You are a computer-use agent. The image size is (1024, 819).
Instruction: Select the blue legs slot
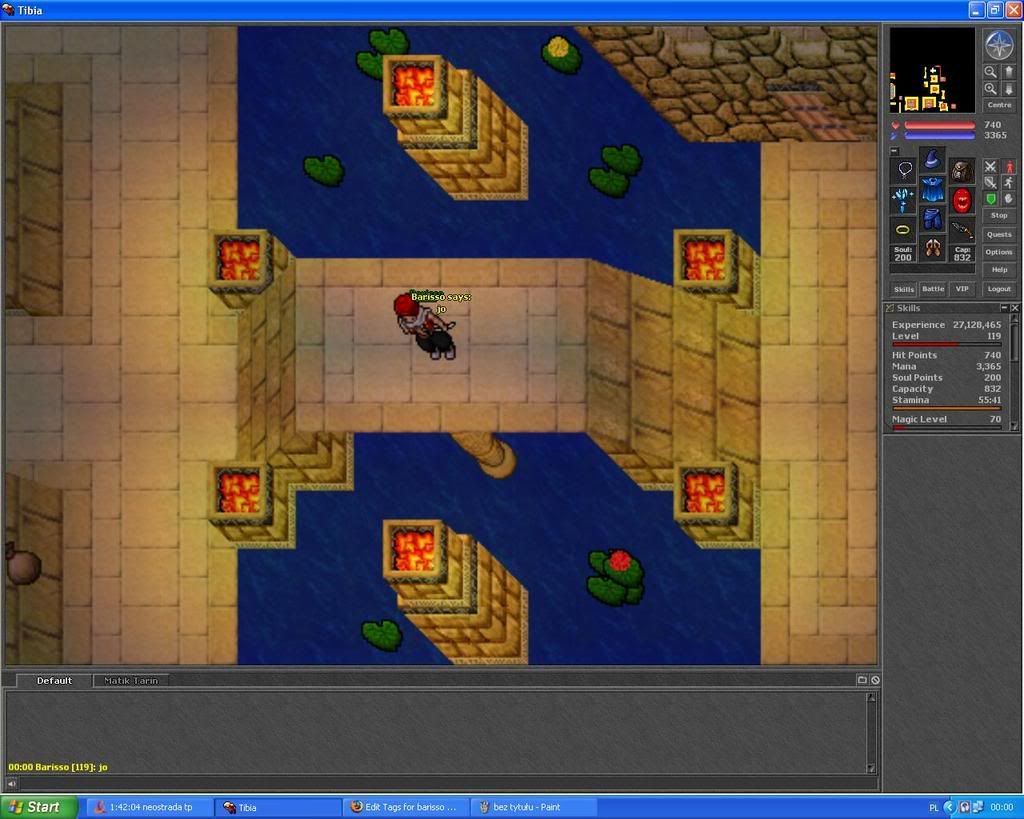pos(933,219)
